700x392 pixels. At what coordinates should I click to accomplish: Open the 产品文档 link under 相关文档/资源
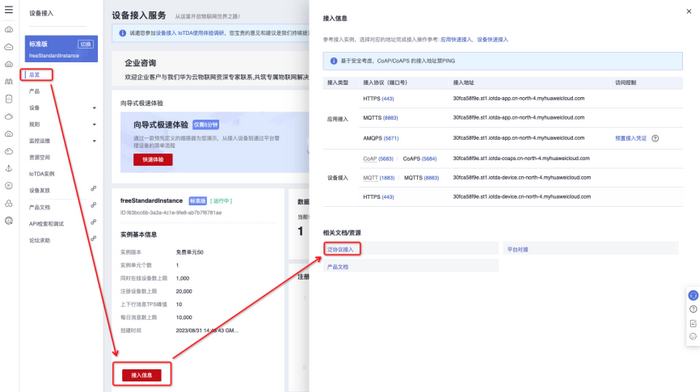click(338, 267)
